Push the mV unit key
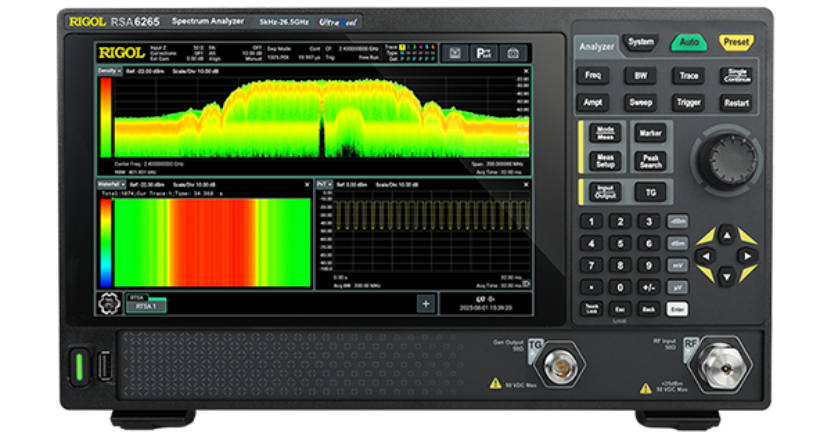 677,265
